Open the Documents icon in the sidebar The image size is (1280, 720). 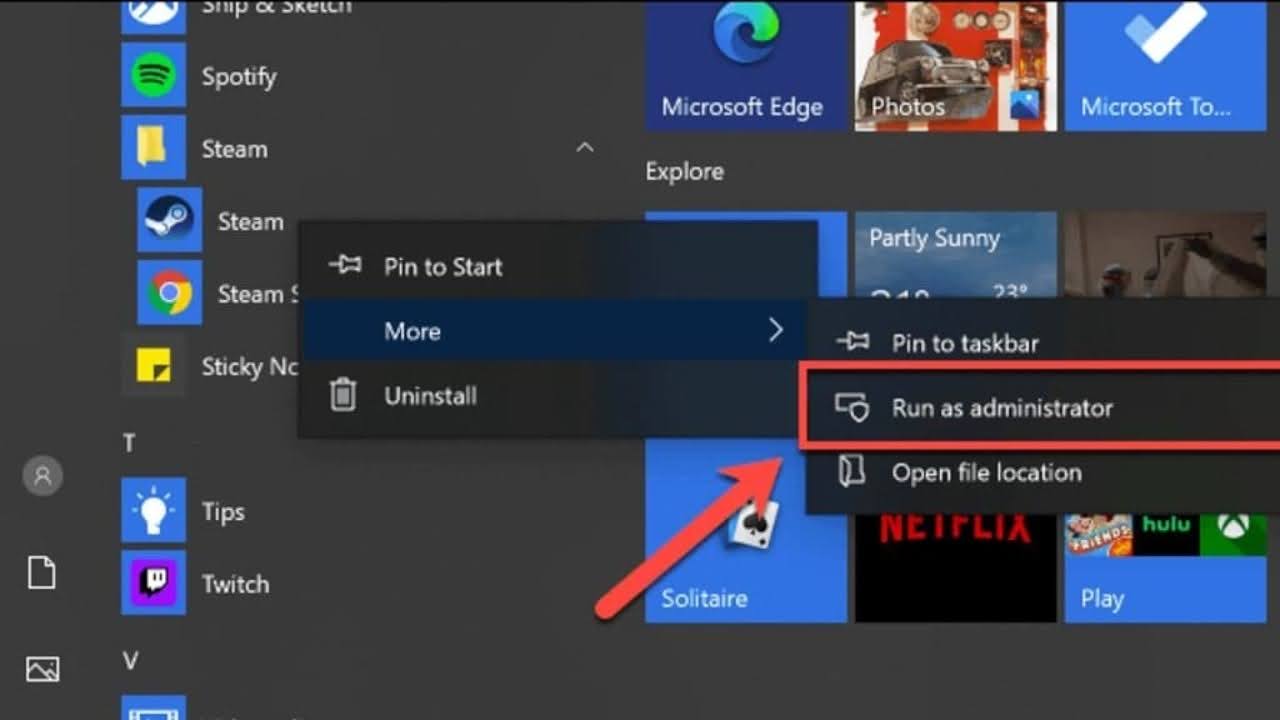41,573
